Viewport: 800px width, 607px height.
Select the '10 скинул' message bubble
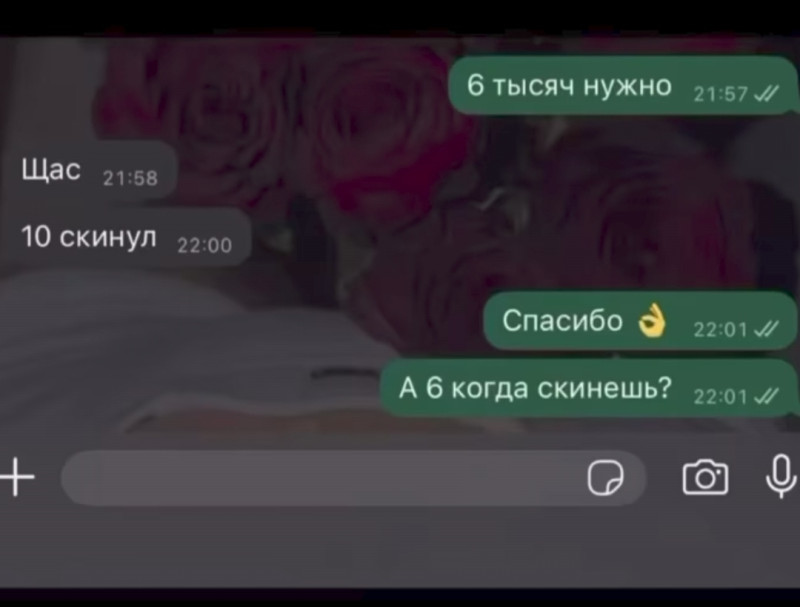coord(126,237)
